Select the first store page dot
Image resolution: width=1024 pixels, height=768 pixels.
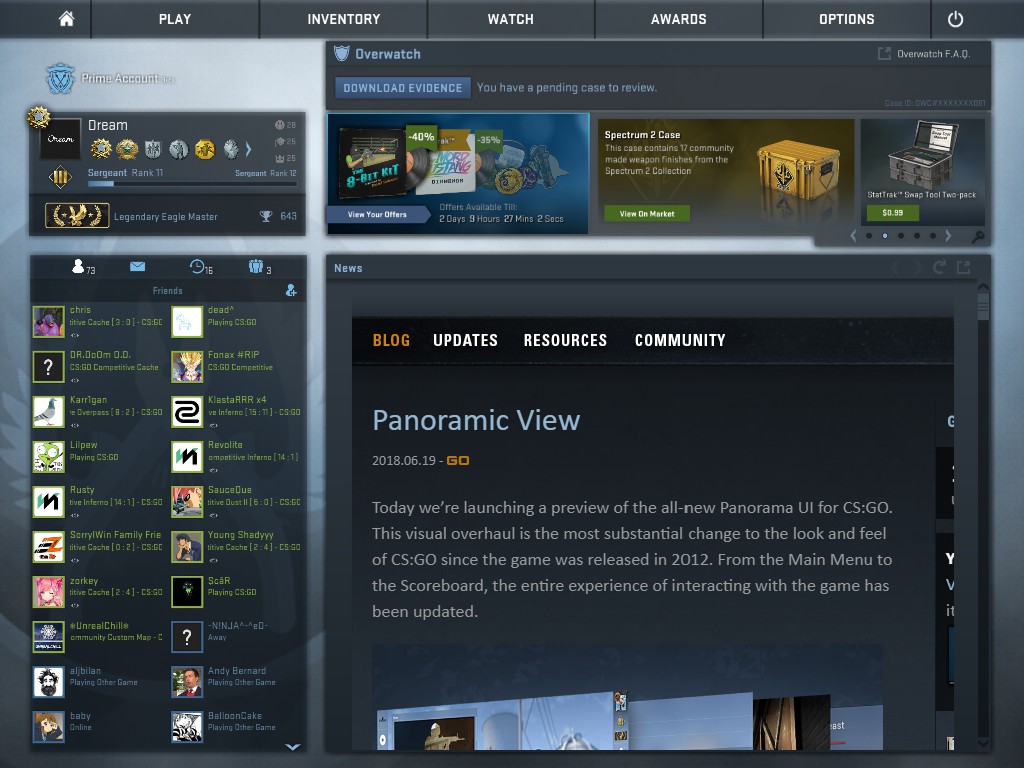869,236
